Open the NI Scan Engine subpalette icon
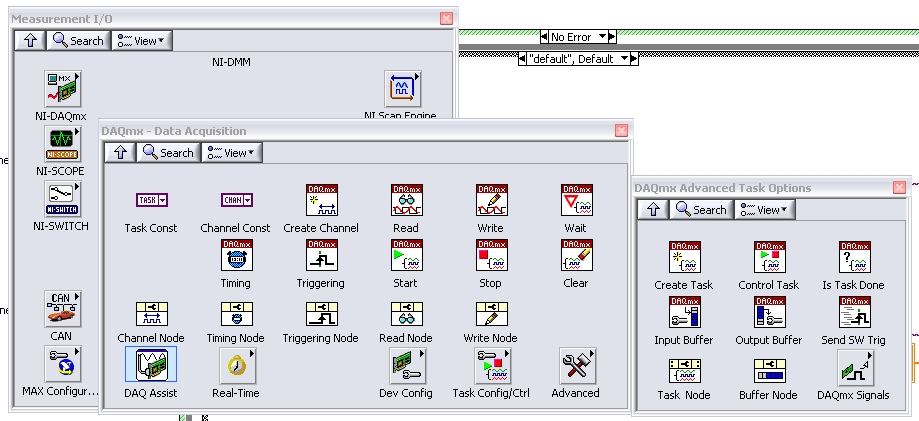This screenshot has height=421, width=919. 403,89
